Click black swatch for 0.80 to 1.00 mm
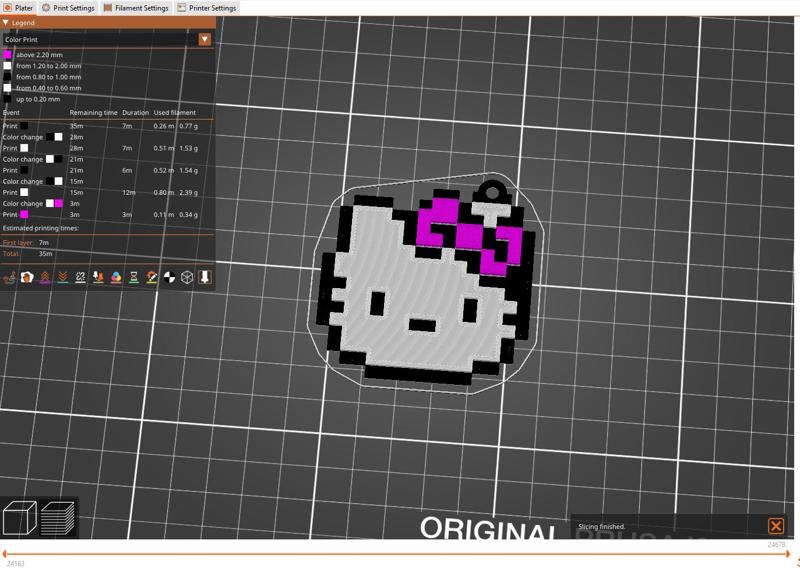 pos(7,77)
